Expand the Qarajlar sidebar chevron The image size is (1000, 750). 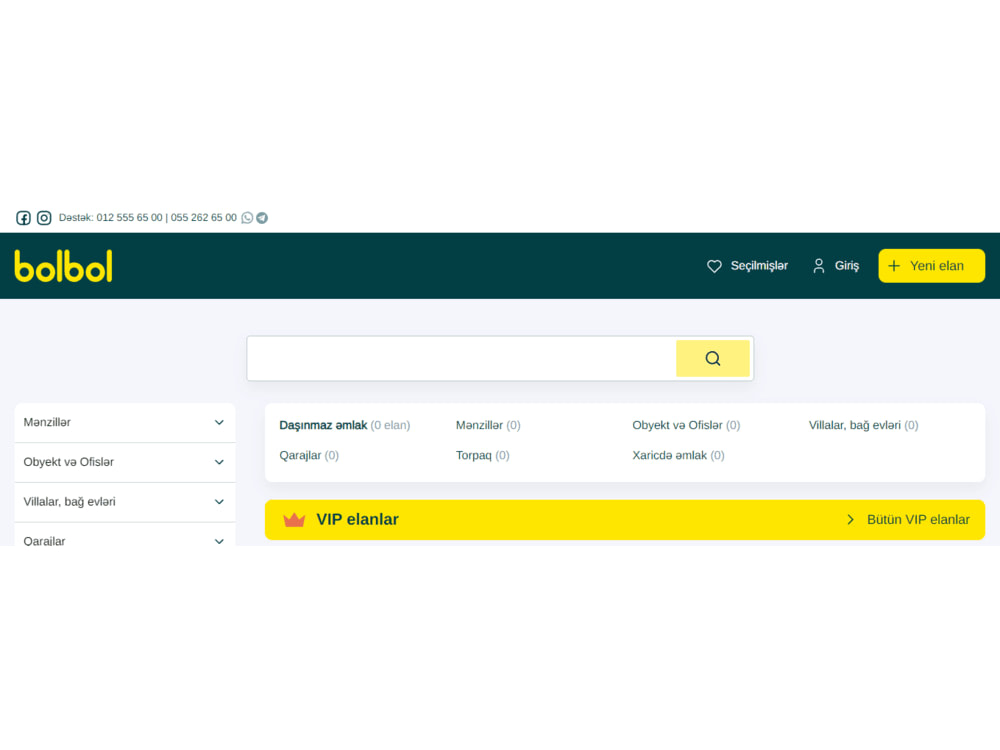click(219, 541)
